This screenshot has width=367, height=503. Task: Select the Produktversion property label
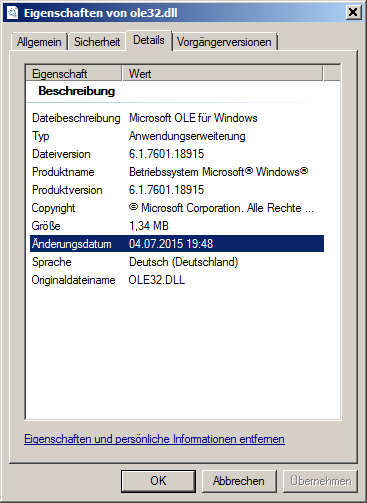click(x=67, y=190)
